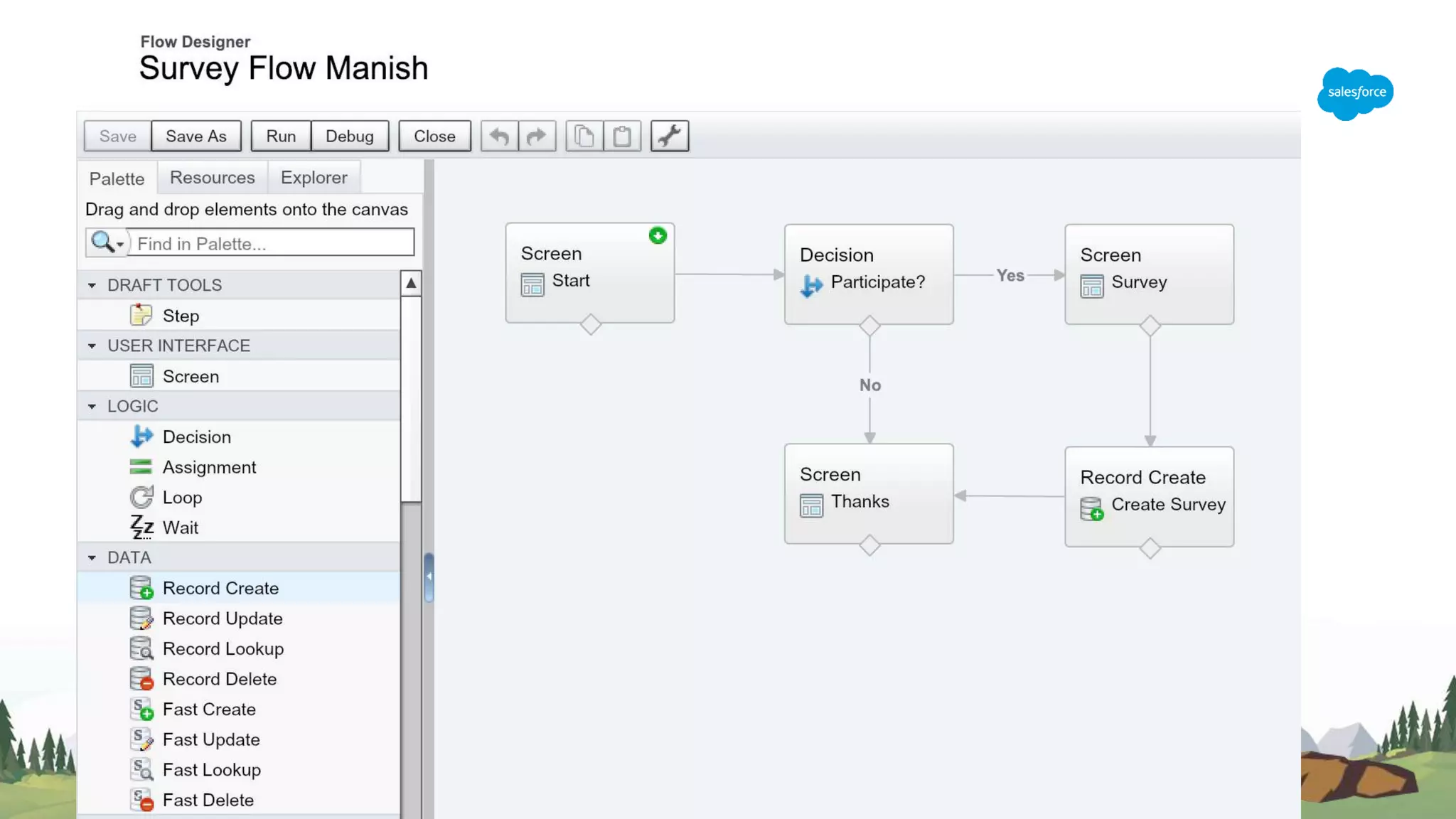Click the Undo arrow icon in toolbar
Viewport: 1456px width, 819px height.
click(x=499, y=136)
